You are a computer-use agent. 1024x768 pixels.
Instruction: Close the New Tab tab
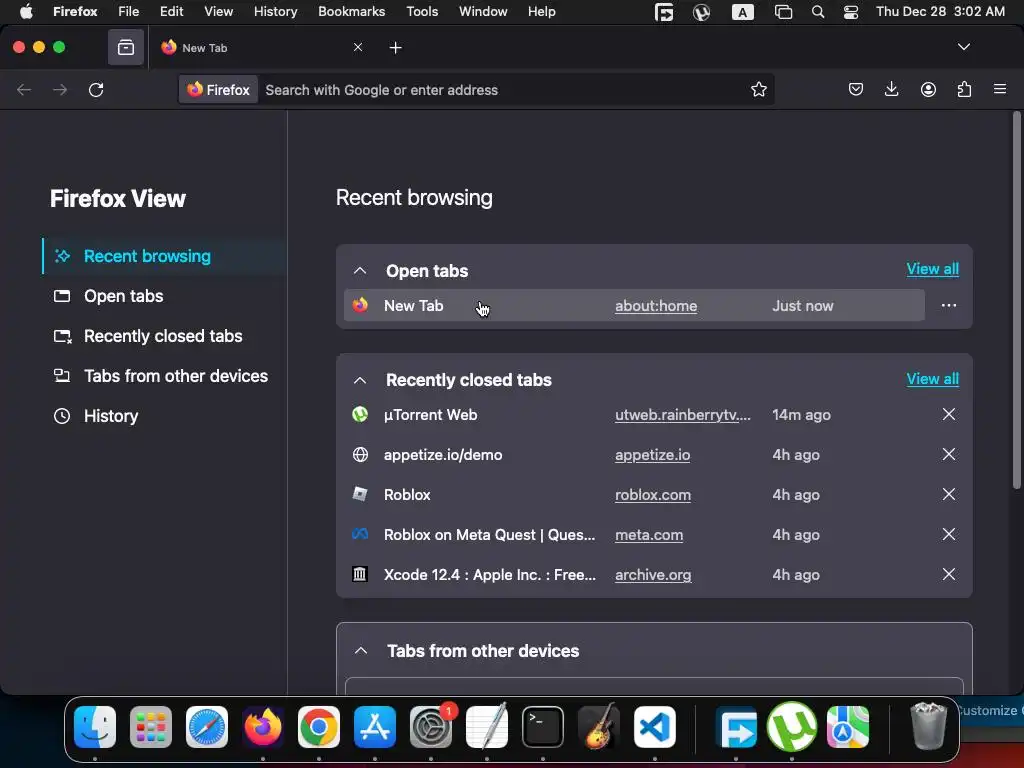pyautogui.click(x=358, y=47)
